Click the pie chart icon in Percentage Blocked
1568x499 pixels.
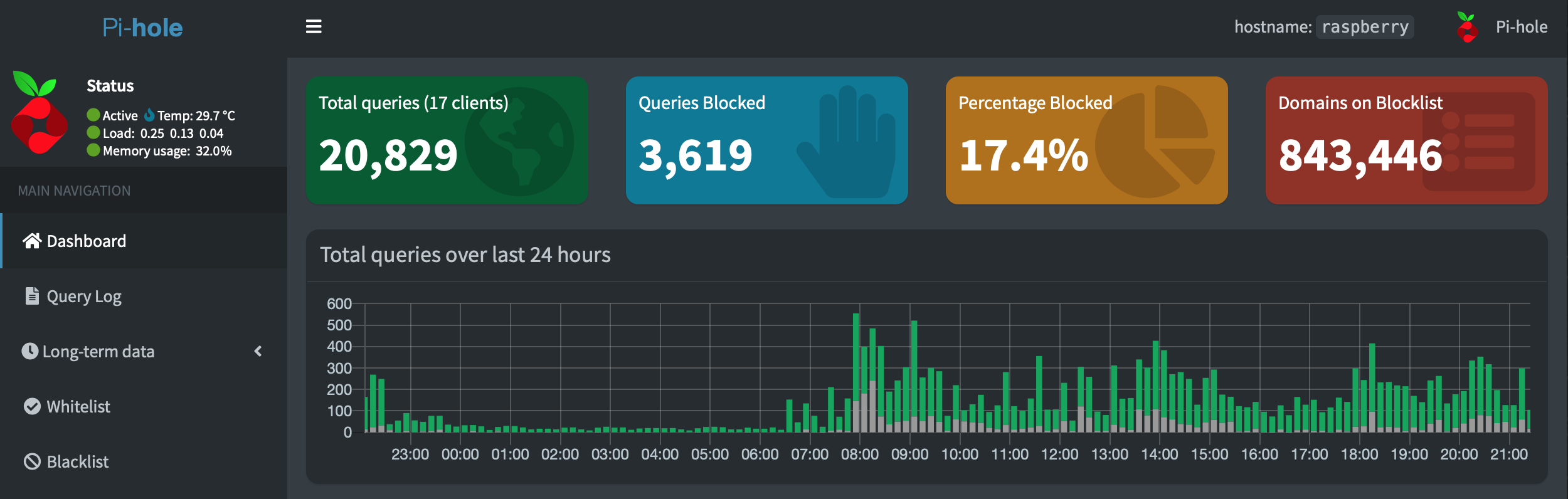[x=1155, y=142]
